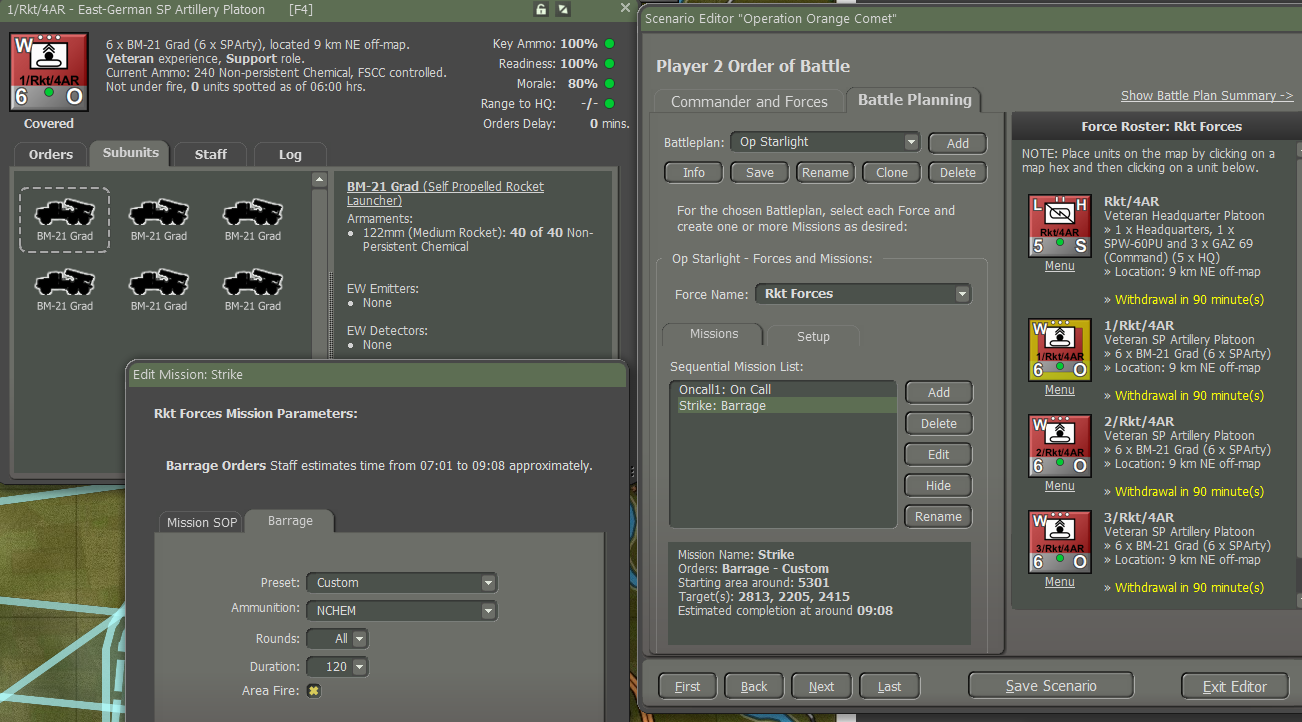Select the last BM-21 Grad in bottom row
The width and height of the screenshot is (1302, 722).
(x=253, y=289)
